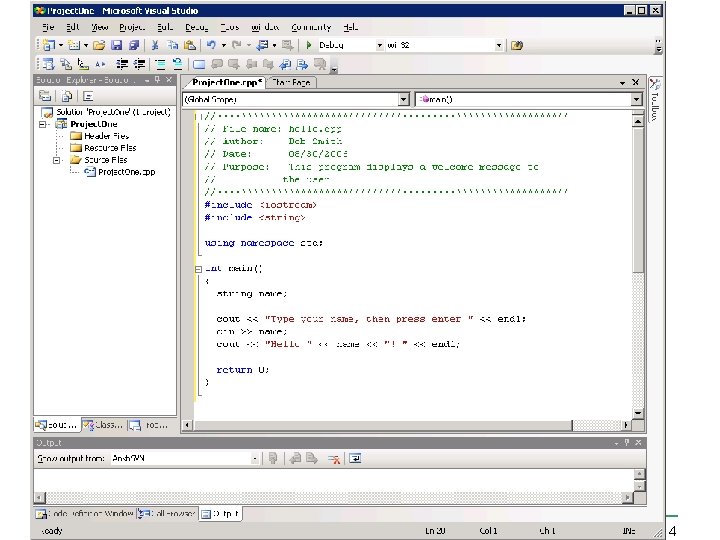Click the editor horizontal scrollbar thumb

point(383,425)
